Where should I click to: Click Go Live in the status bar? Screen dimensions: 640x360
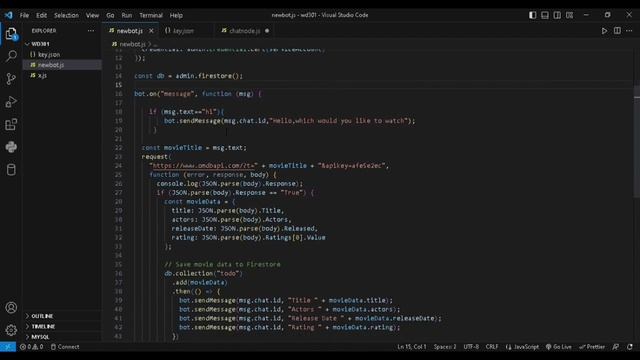[x=559, y=347]
